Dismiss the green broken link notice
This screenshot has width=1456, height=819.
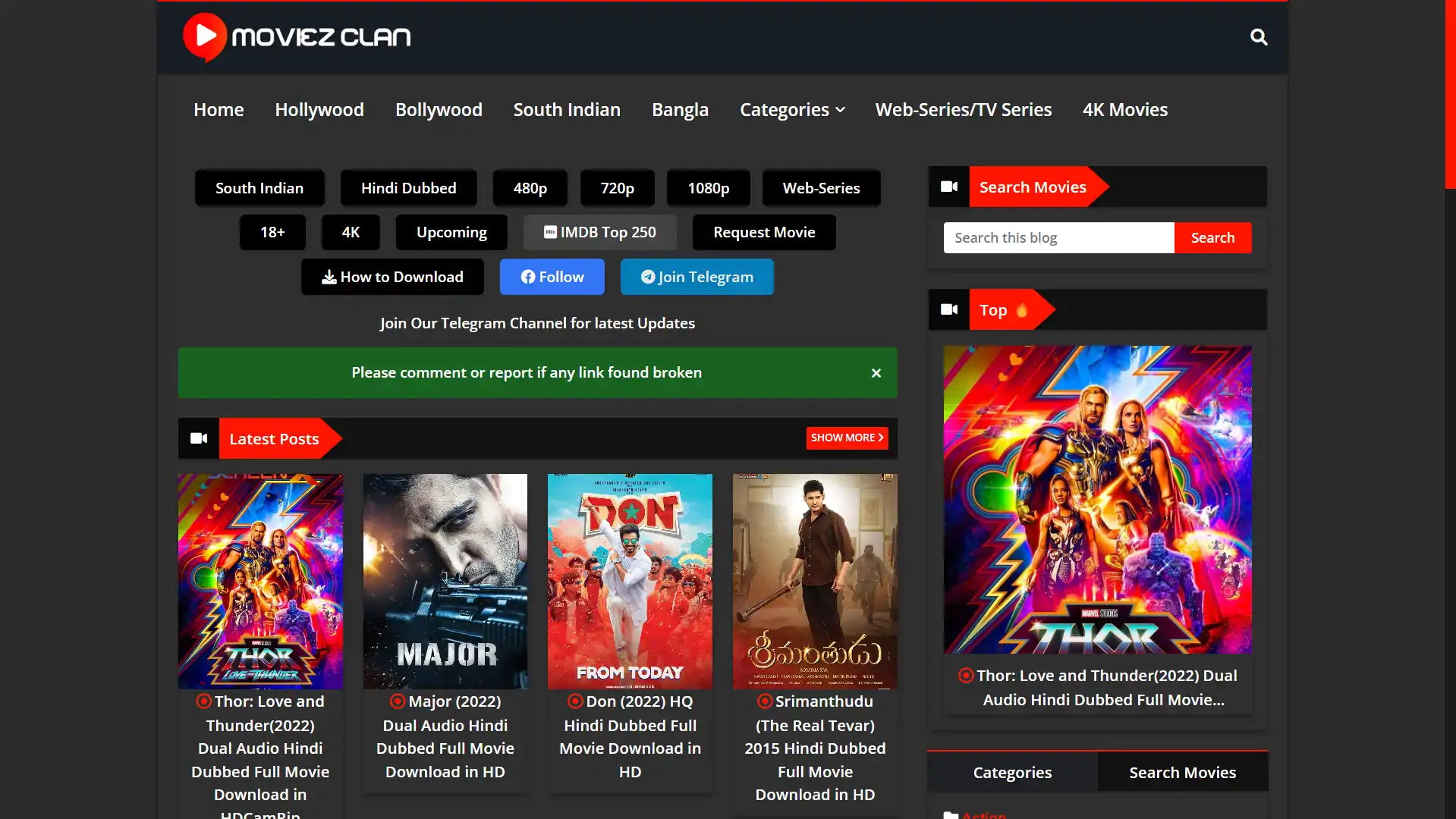click(876, 373)
